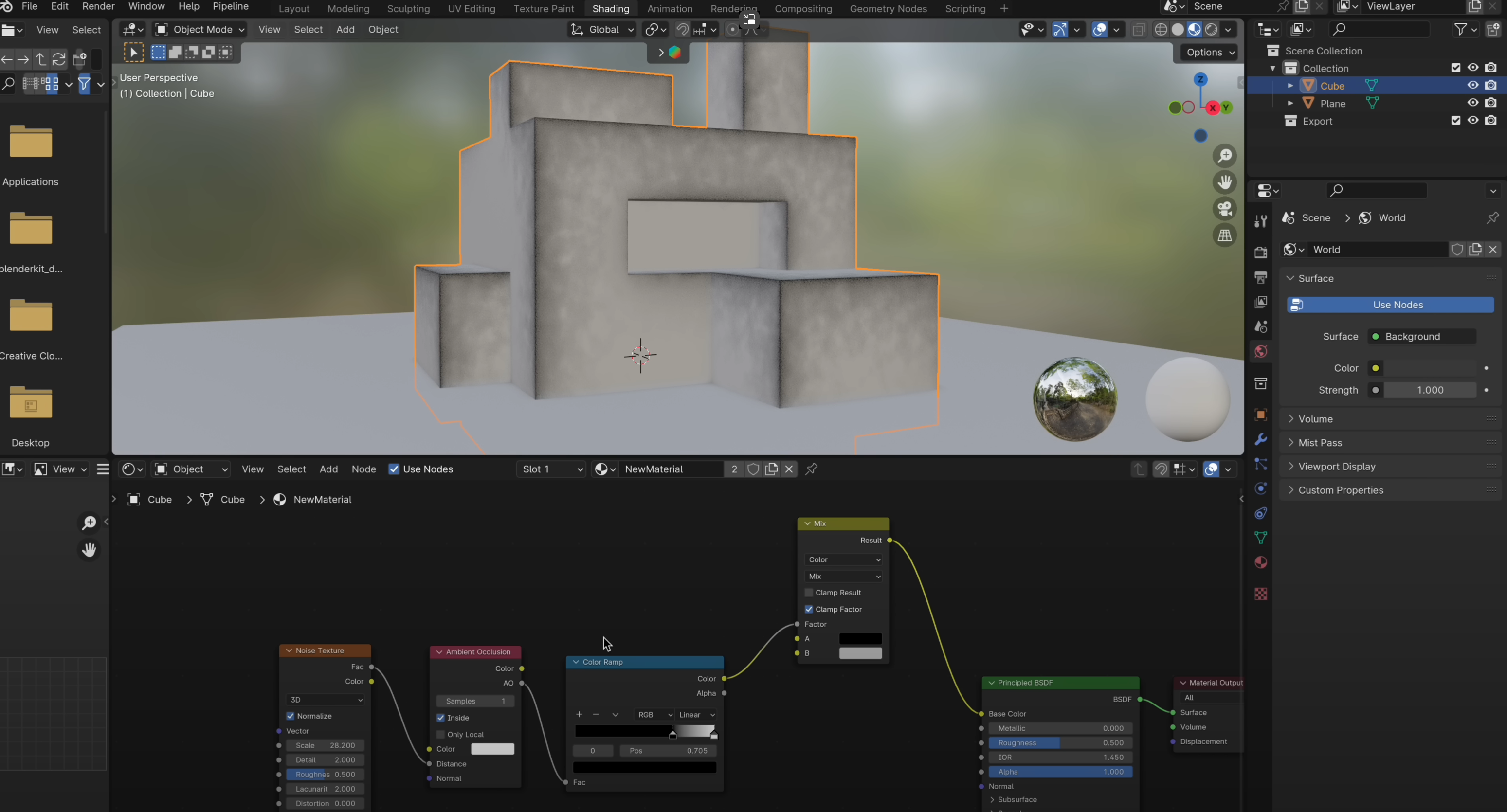This screenshot has height=812, width=1507.
Task: Open Linear interpolation dropdown in Color Ramp
Action: pos(696,715)
